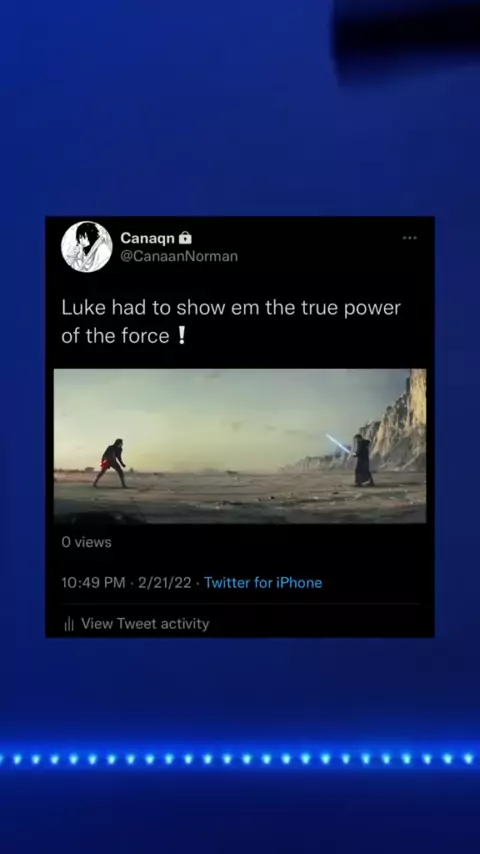Open the Twitter for iPhone source link

click(x=263, y=583)
